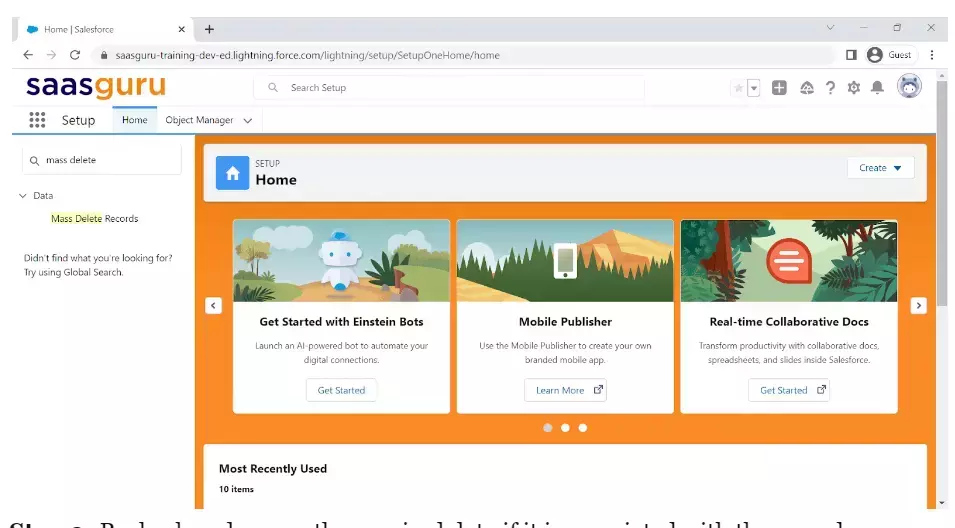Select the Home tab

(x=135, y=120)
